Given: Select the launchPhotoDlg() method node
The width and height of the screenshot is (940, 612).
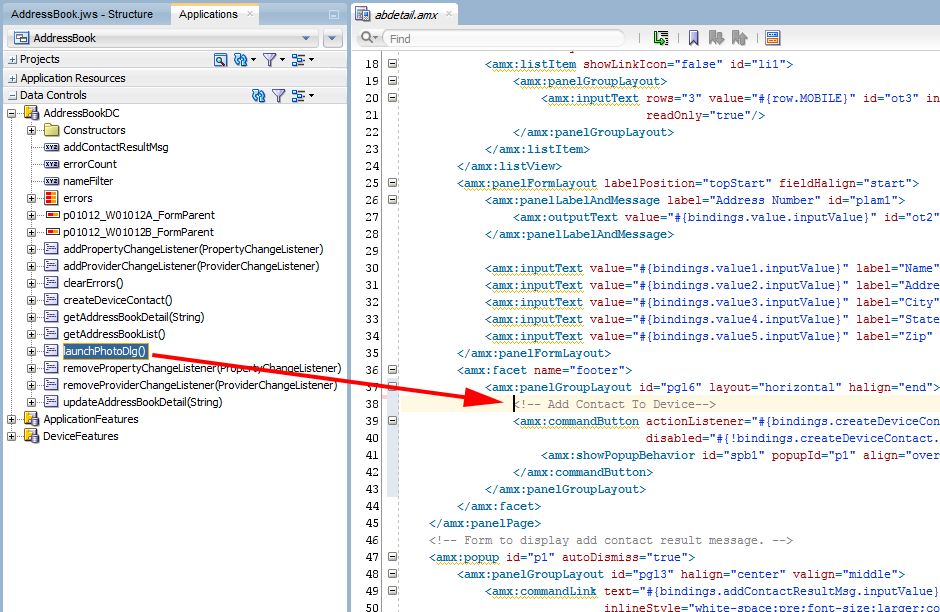Looking at the screenshot, I should pos(105,351).
